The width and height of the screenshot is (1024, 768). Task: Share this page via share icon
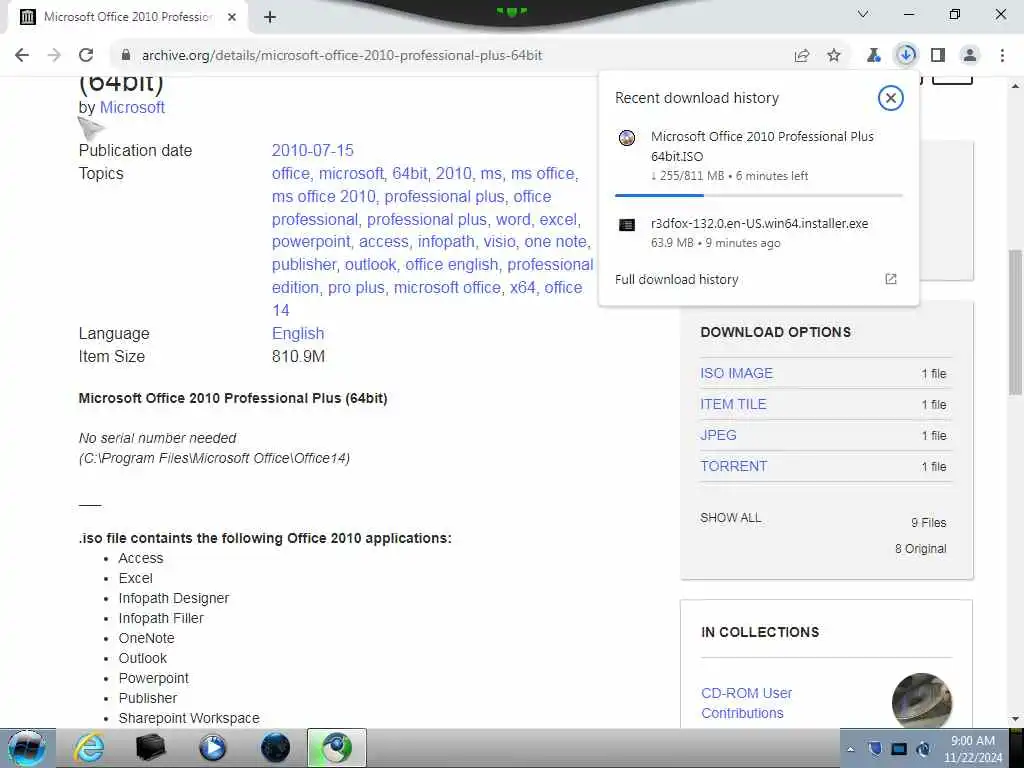(802, 56)
